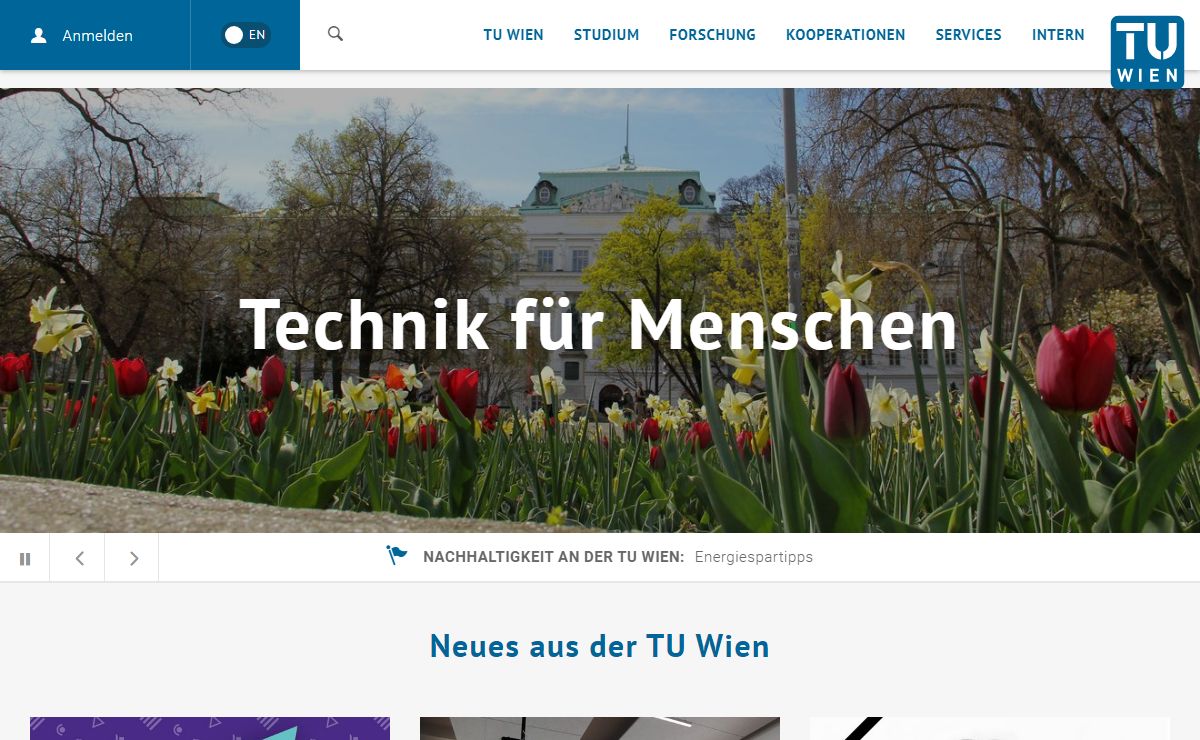
Task: Click the TU Wien logo
Action: [x=1147, y=52]
